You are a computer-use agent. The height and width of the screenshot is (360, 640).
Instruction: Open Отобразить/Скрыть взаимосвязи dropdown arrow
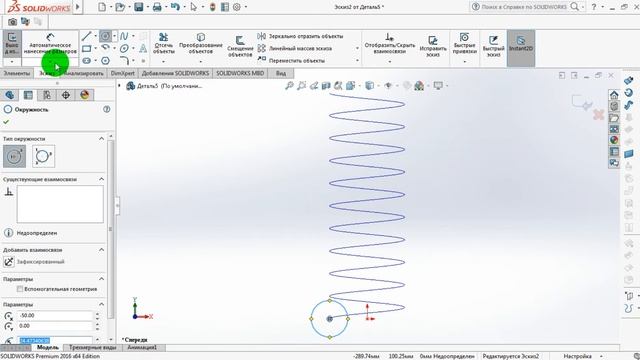(x=390, y=61)
